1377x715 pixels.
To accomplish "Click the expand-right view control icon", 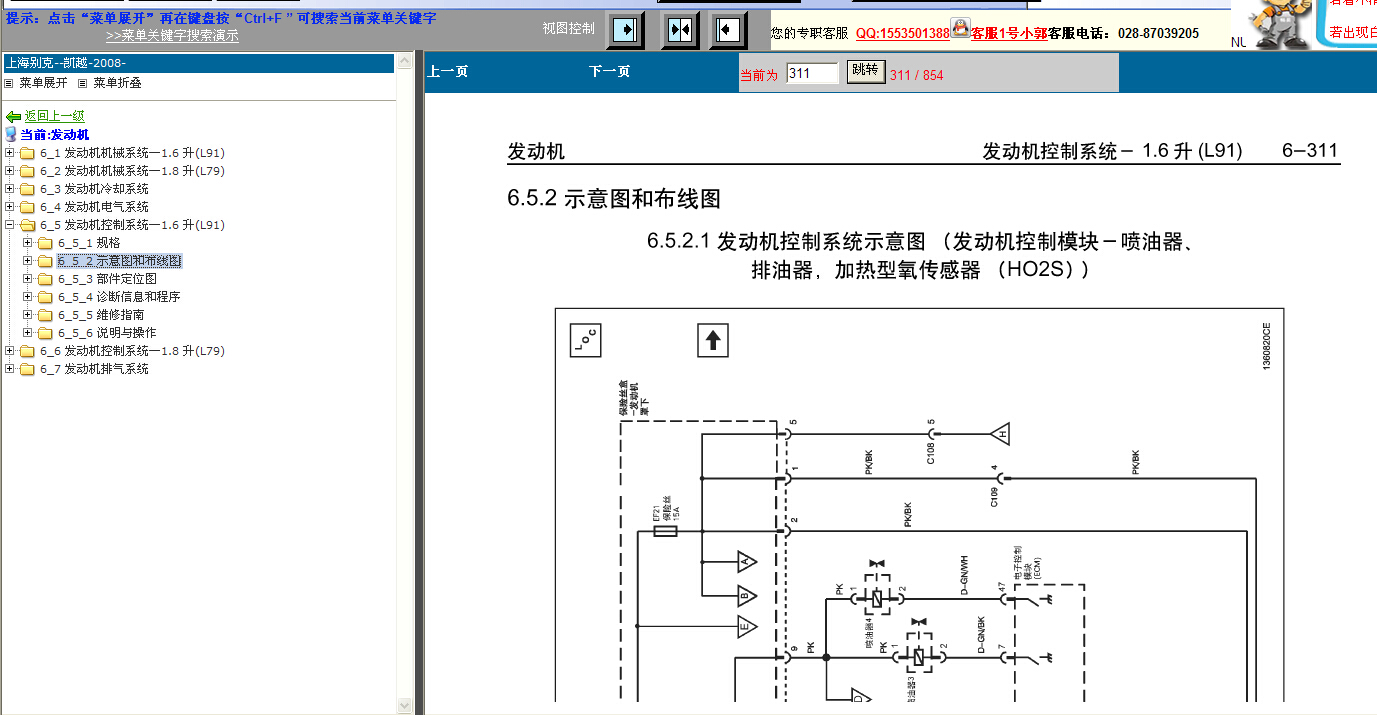I will [x=625, y=29].
